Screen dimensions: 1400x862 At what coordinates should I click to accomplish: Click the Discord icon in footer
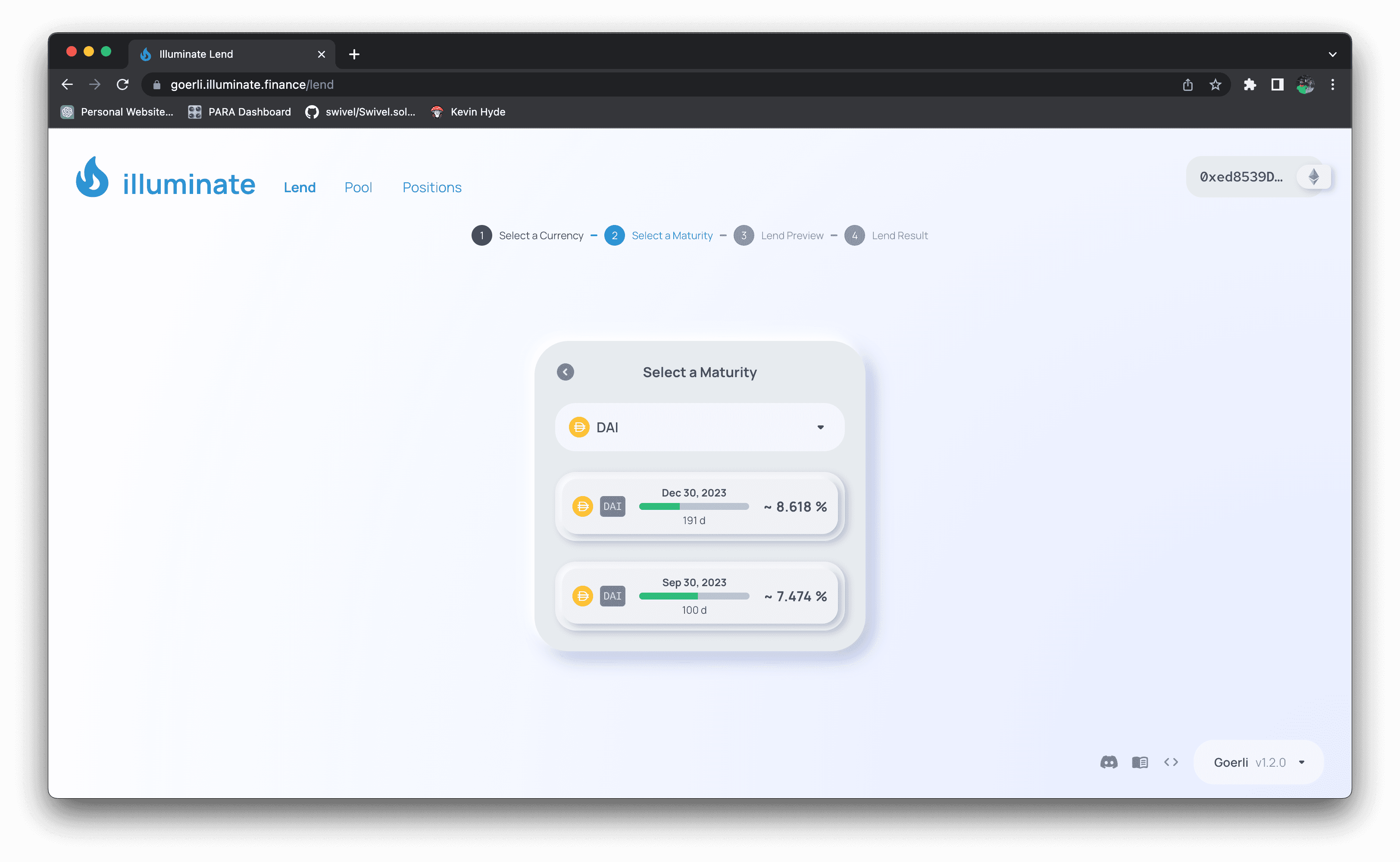click(1108, 762)
